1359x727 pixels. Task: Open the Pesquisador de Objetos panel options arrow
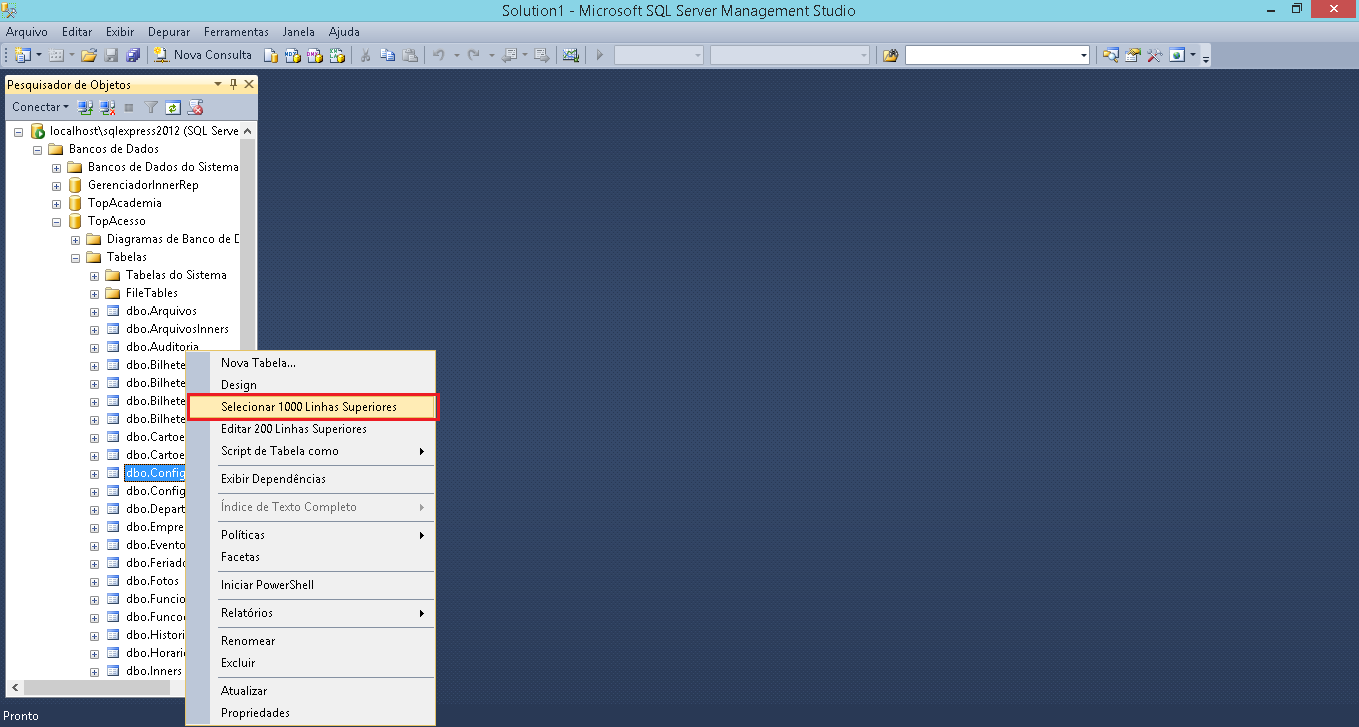(218, 85)
